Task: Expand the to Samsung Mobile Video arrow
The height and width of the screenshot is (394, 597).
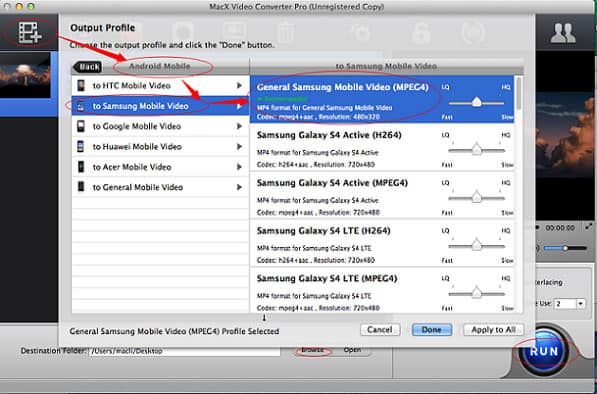Action: 239,106
